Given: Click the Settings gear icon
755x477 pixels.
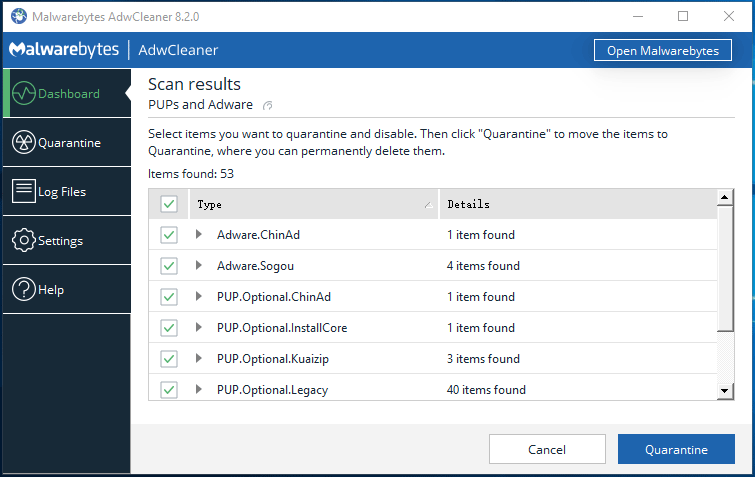Looking at the screenshot, I should point(24,240).
